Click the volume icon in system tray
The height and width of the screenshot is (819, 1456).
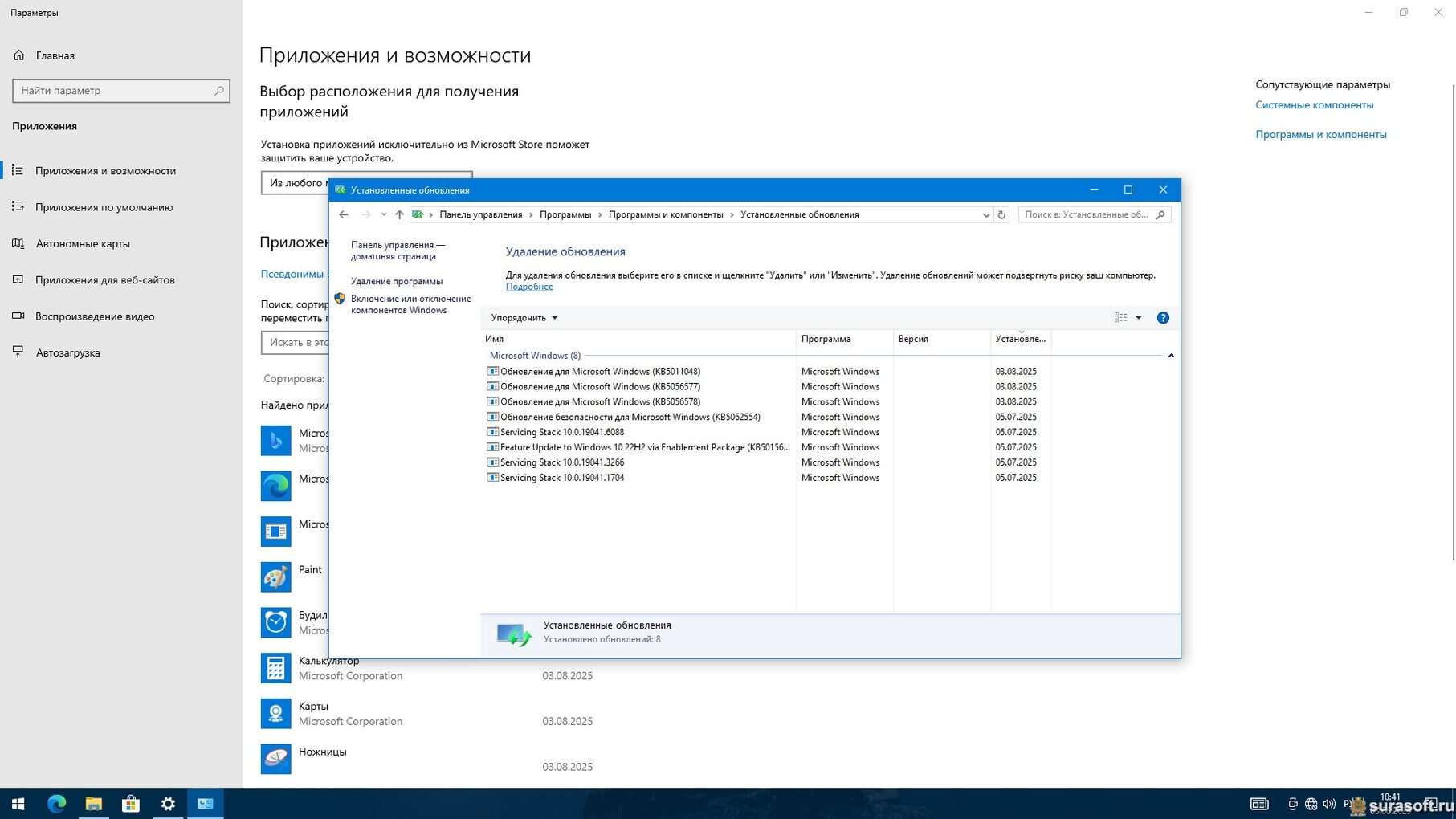pos(1329,804)
